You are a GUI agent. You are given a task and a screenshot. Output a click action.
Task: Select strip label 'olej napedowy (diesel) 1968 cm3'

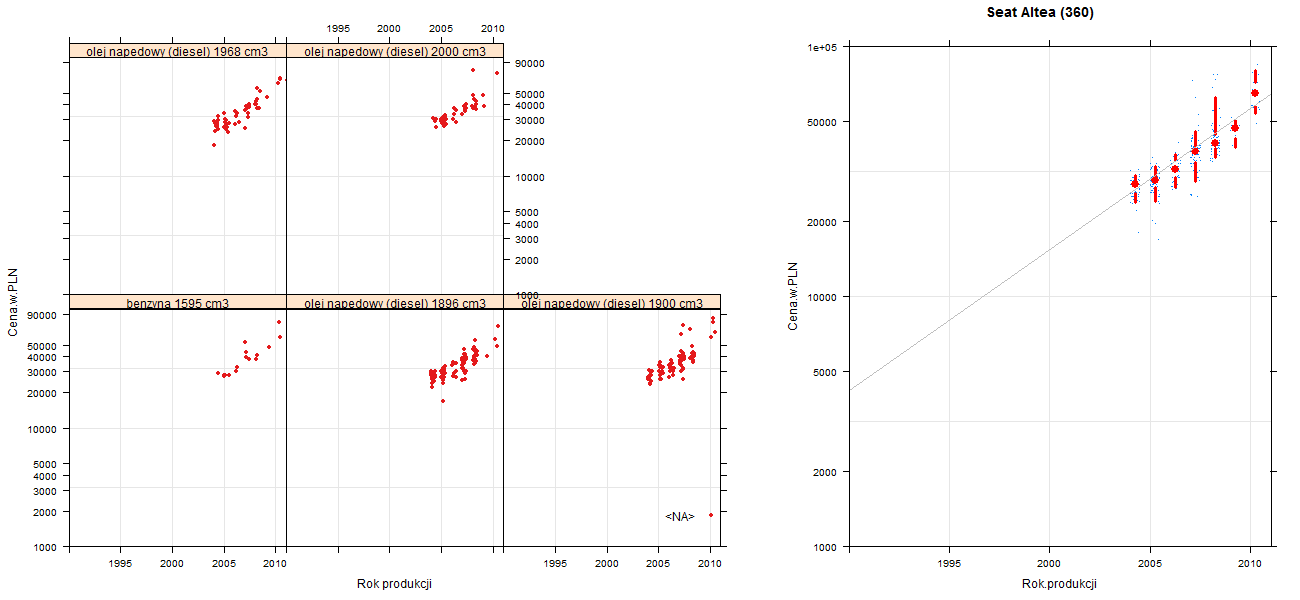point(177,51)
